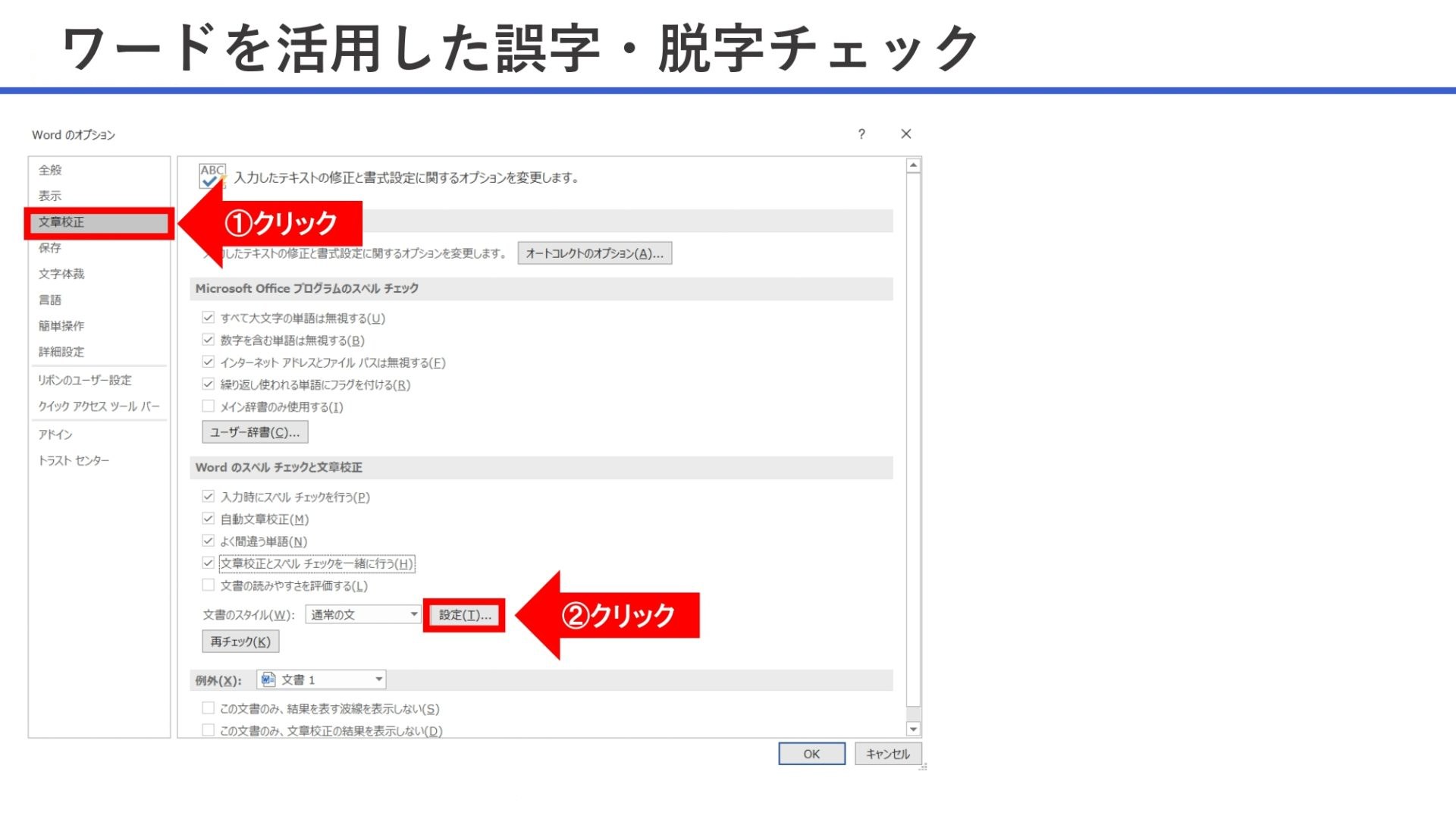Toggle 入力時にスペル チェックを行う checkbox
Viewport: 1456px width, 819px height.
208,497
